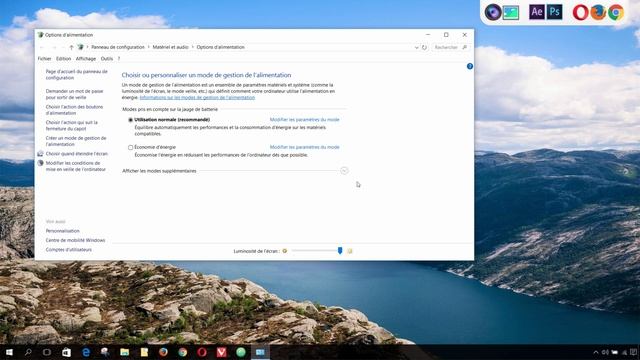Show hidden system tray icons
This screenshot has height=360, width=640.
pos(596,352)
